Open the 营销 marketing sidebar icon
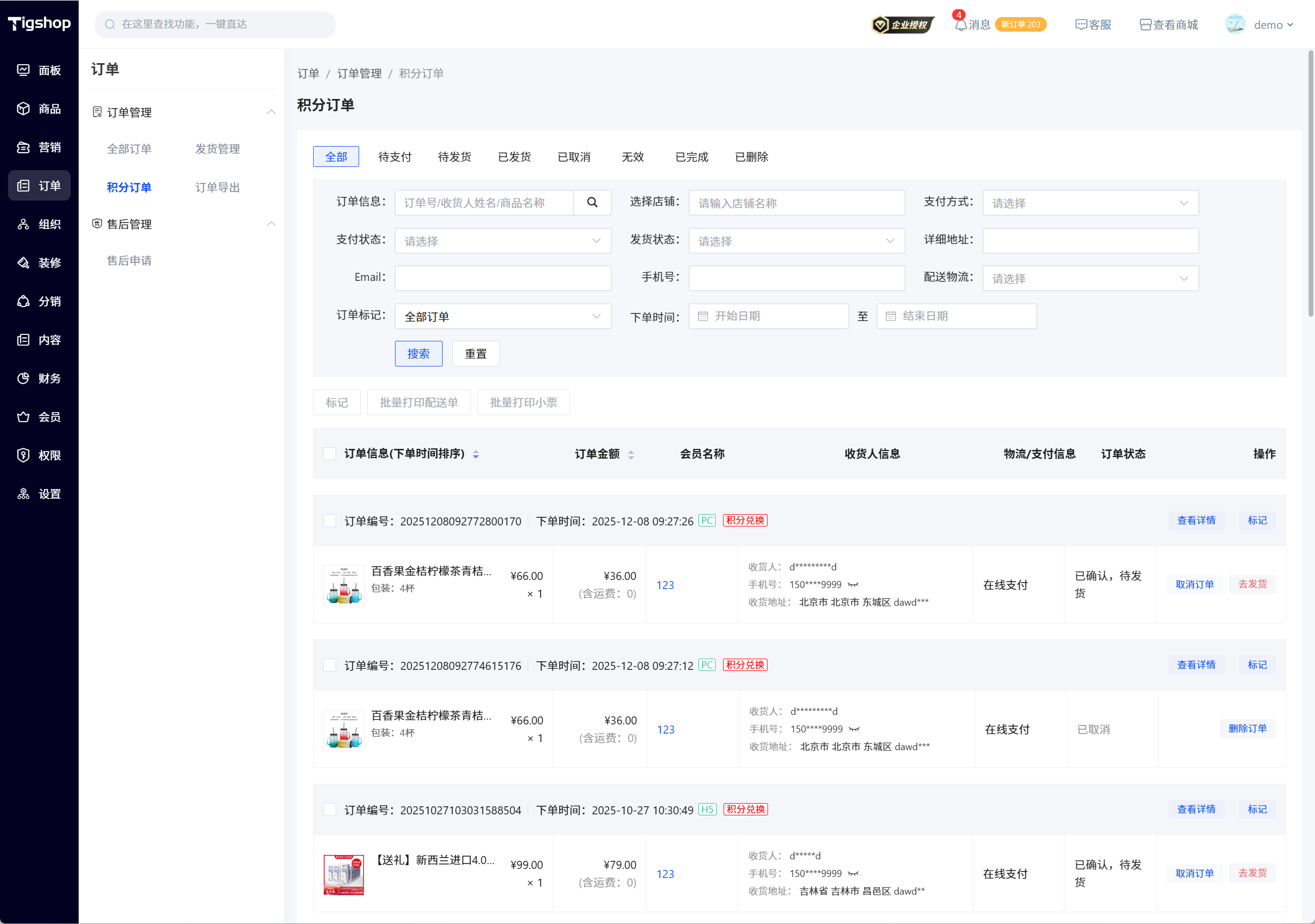This screenshot has height=924, width=1315. 24,147
